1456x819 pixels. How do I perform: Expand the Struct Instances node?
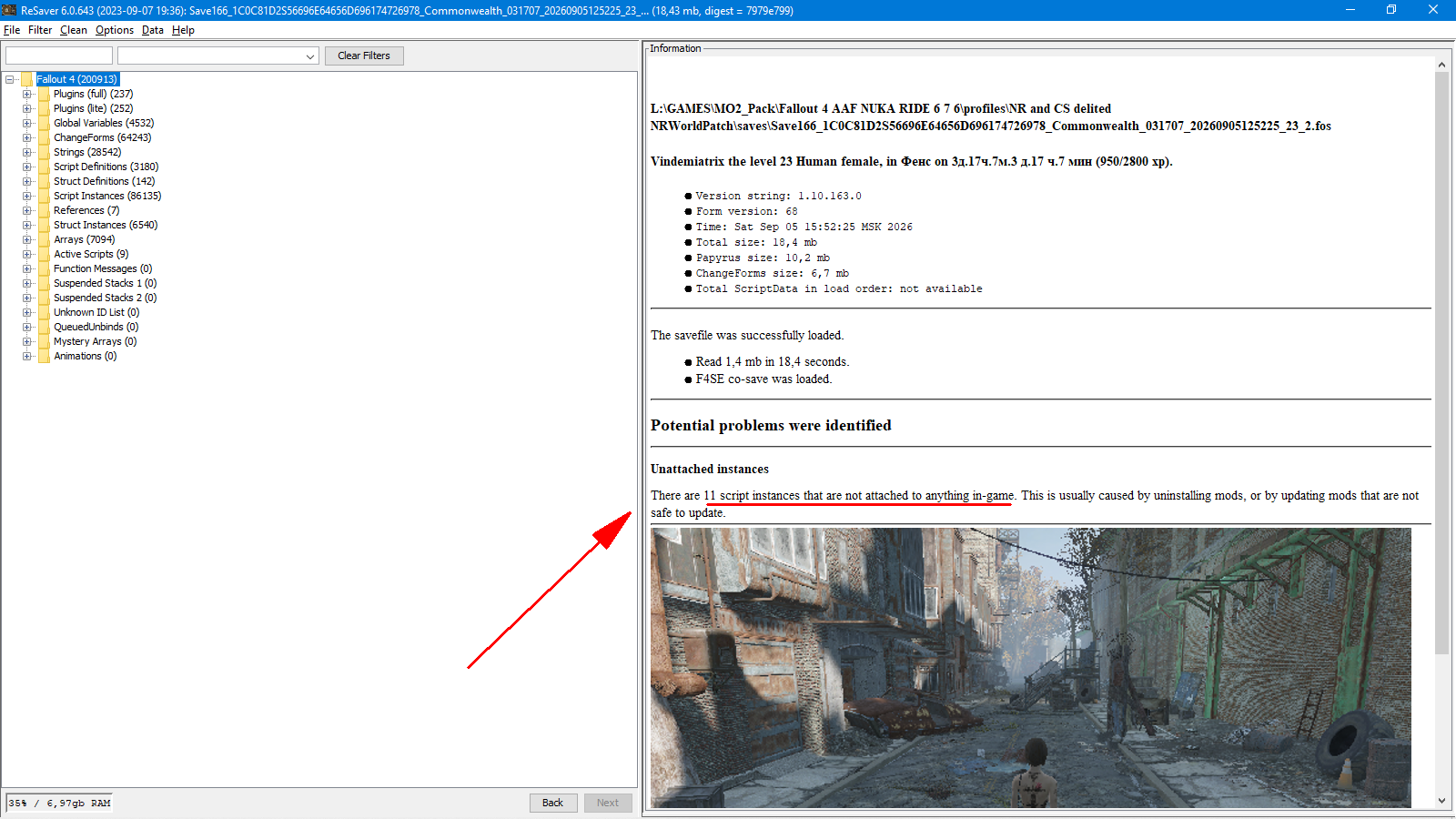click(27, 225)
